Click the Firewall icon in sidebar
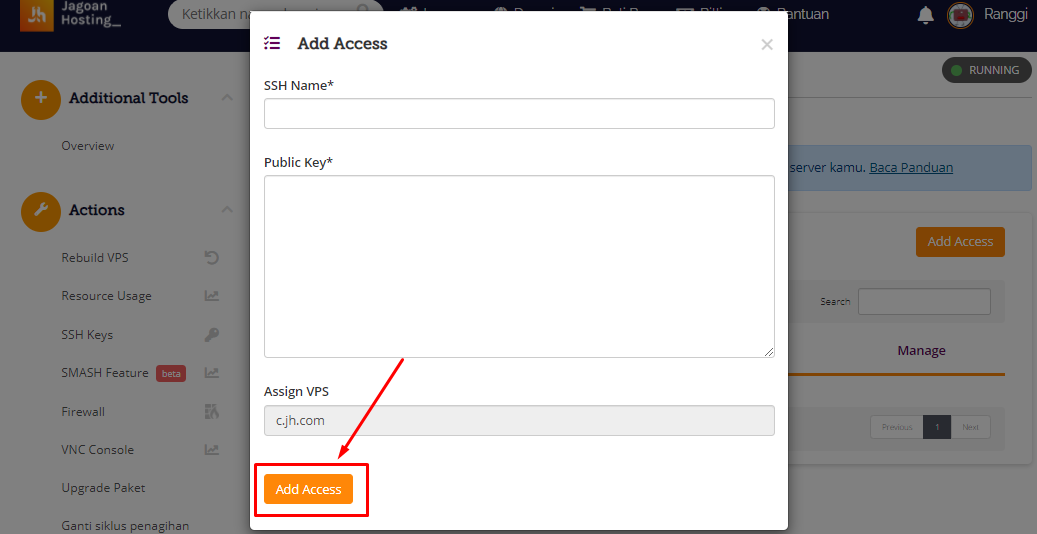Image resolution: width=1037 pixels, height=534 pixels. point(212,412)
